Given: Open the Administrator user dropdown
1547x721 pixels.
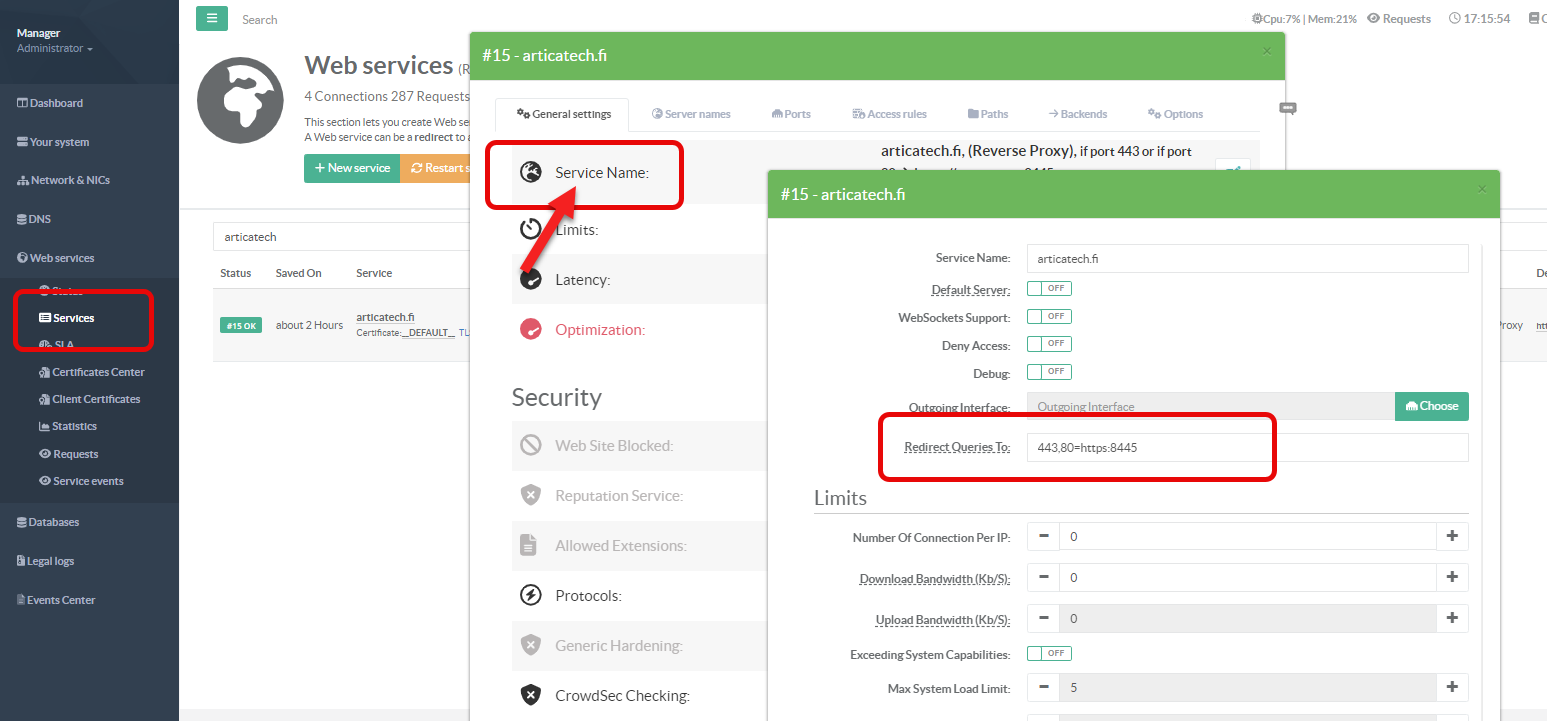Looking at the screenshot, I should click(x=55, y=49).
